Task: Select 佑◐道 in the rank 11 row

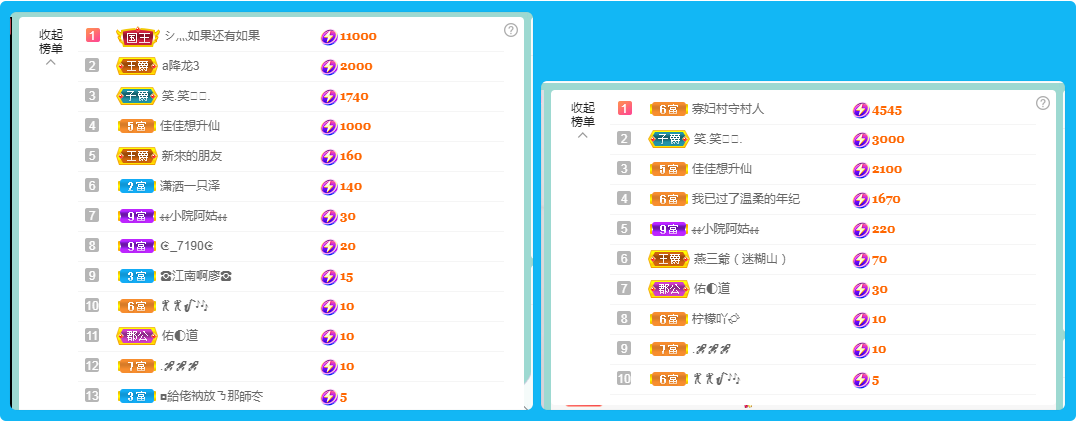Action: pyautogui.click(x=180, y=335)
